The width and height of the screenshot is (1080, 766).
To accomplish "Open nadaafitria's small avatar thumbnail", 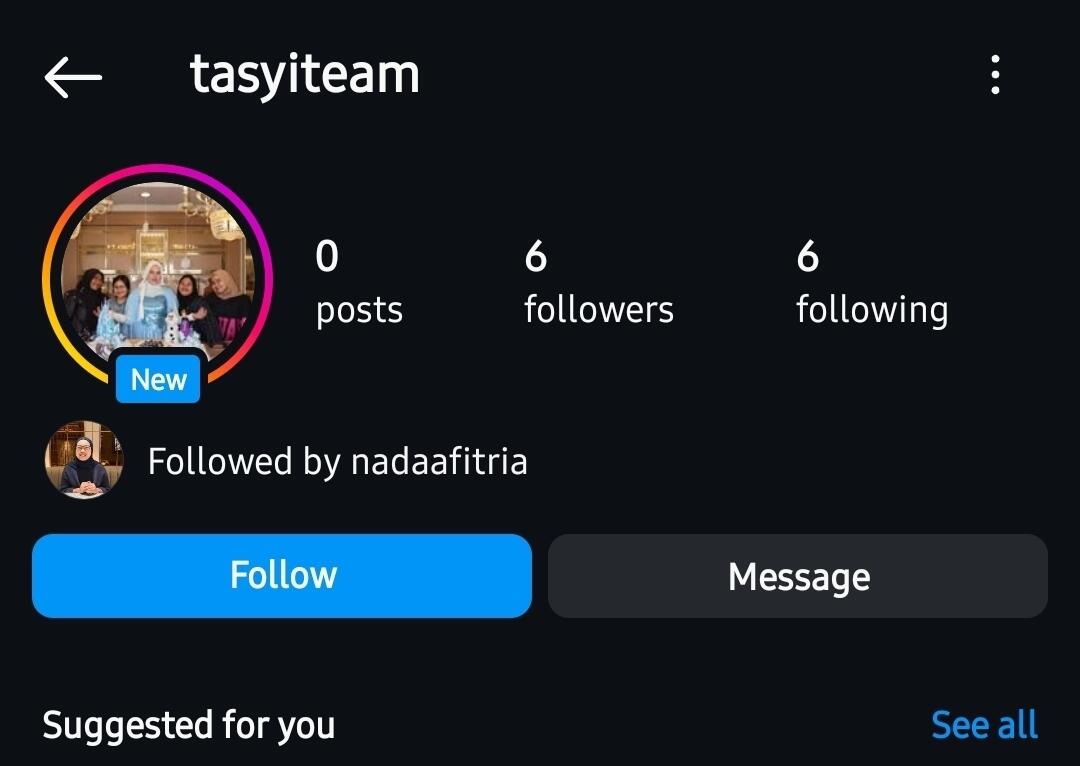I will click(84, 460).
